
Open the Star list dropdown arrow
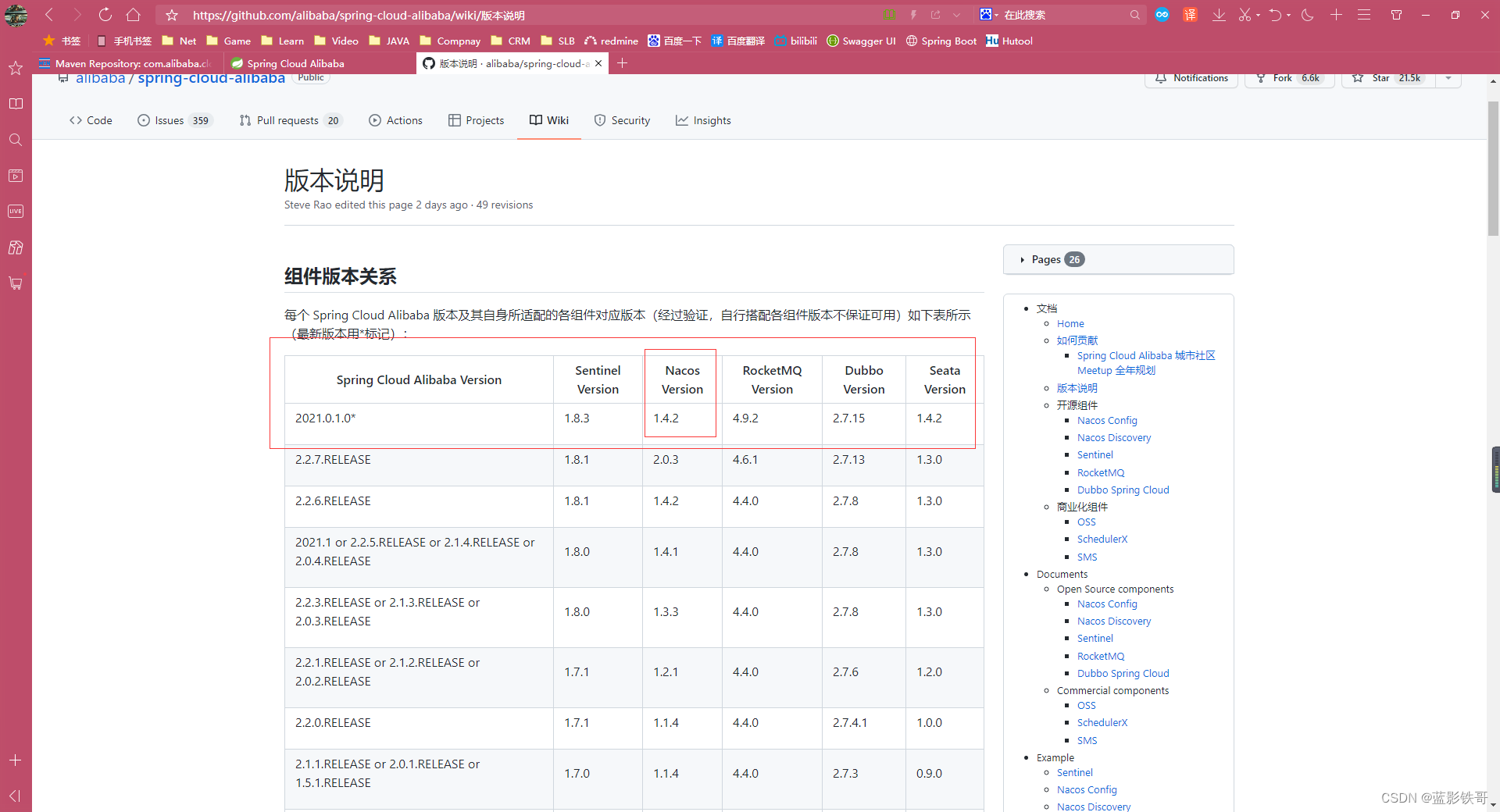pyautogui.click(x=1448, y=78)
